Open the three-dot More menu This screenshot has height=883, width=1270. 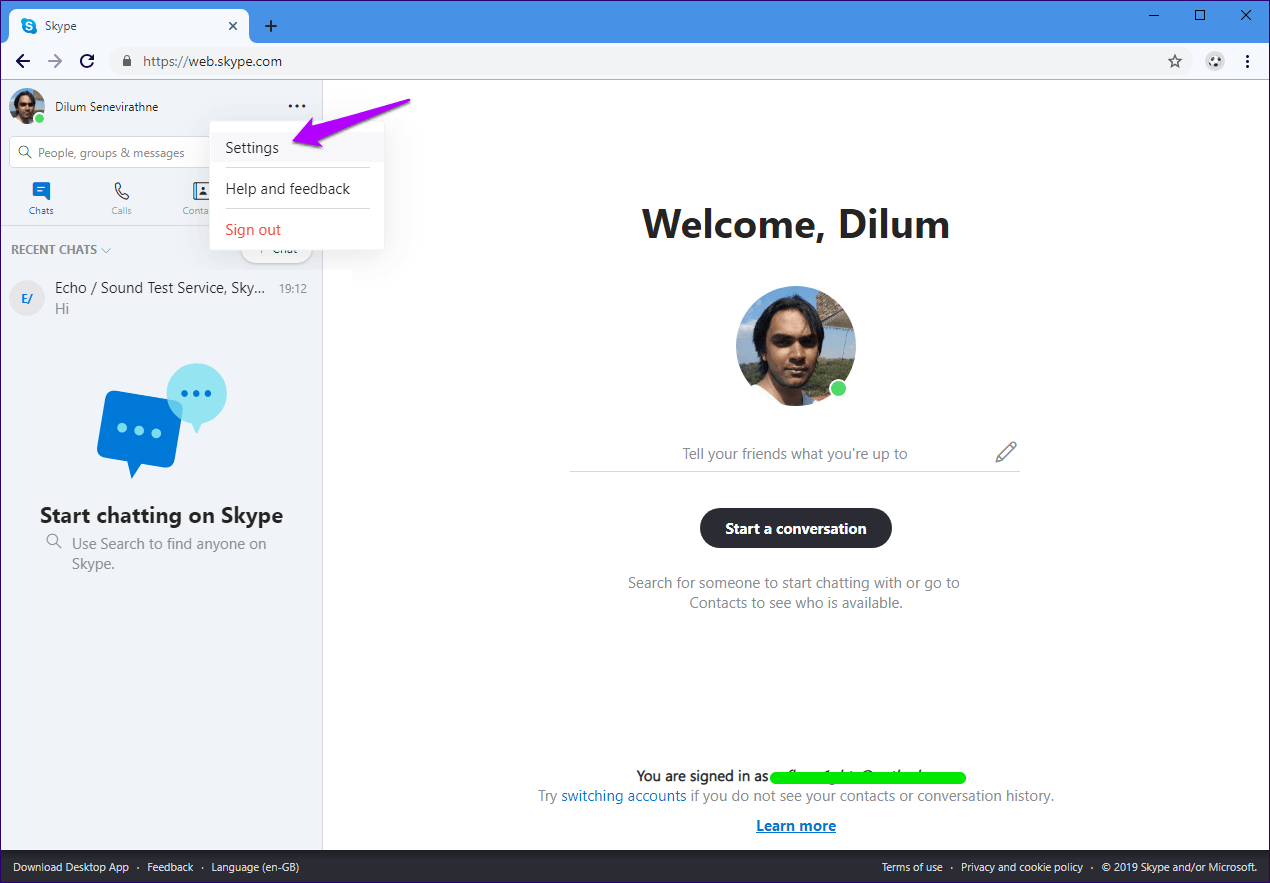(x=296, y=106)
